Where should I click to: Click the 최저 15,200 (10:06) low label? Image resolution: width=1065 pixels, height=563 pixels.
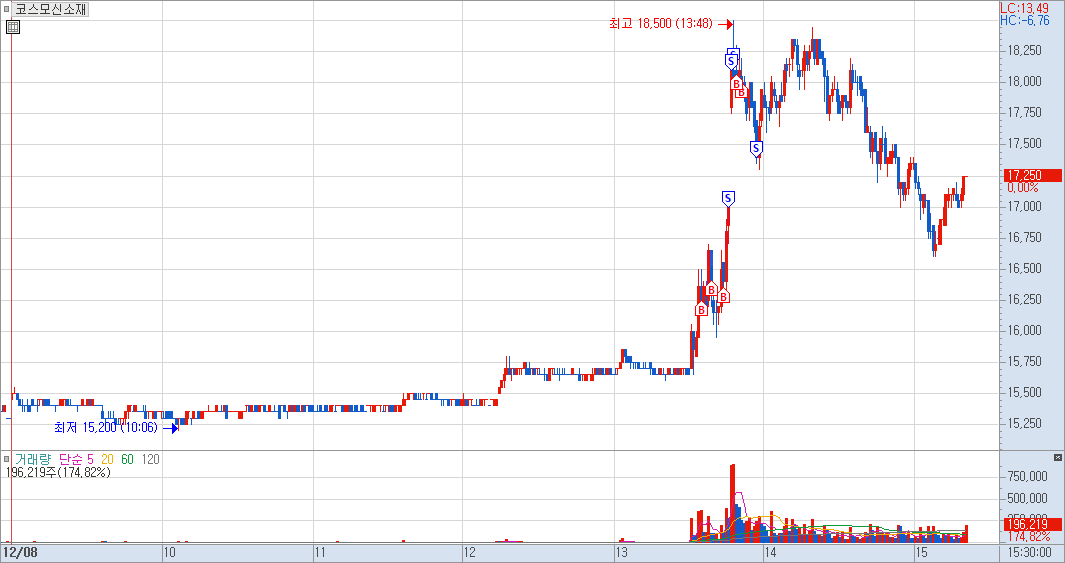coord(105,428)
